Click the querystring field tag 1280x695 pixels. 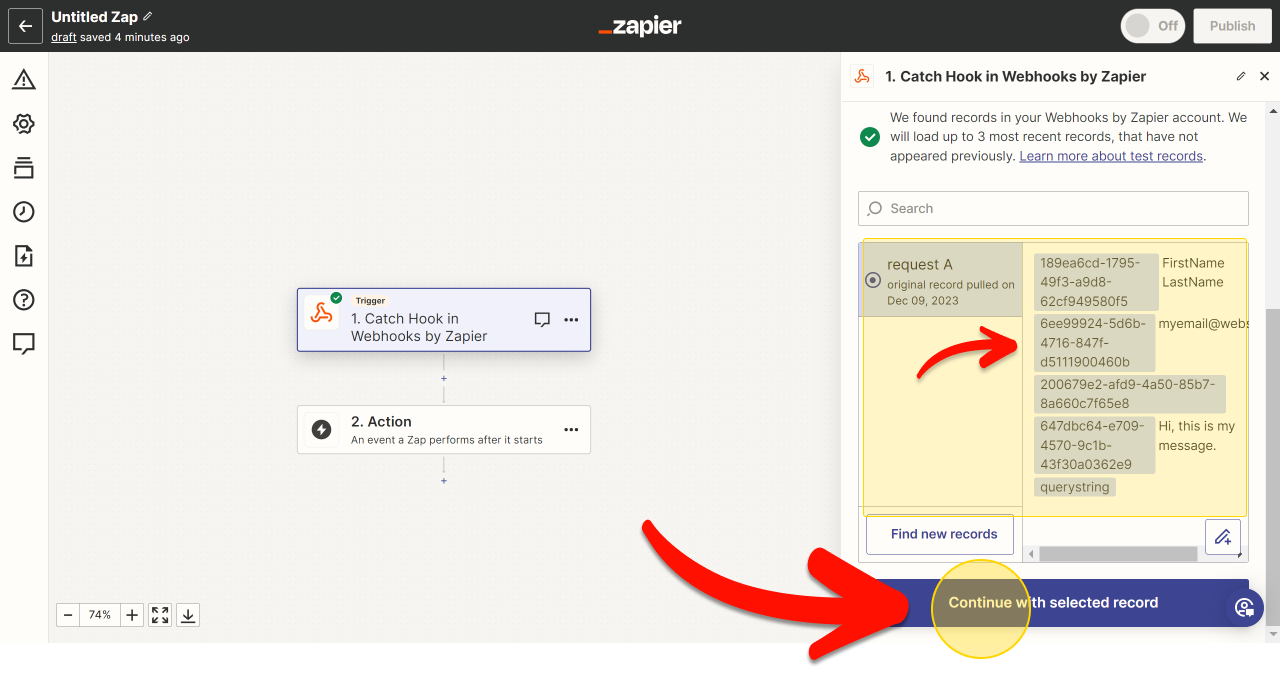point(1075,487)
